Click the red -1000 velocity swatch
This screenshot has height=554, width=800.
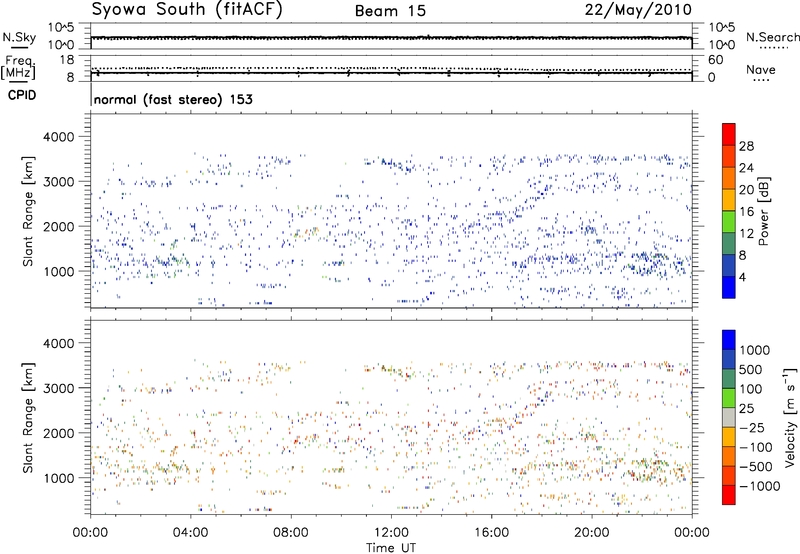click(x=729, y=495)
